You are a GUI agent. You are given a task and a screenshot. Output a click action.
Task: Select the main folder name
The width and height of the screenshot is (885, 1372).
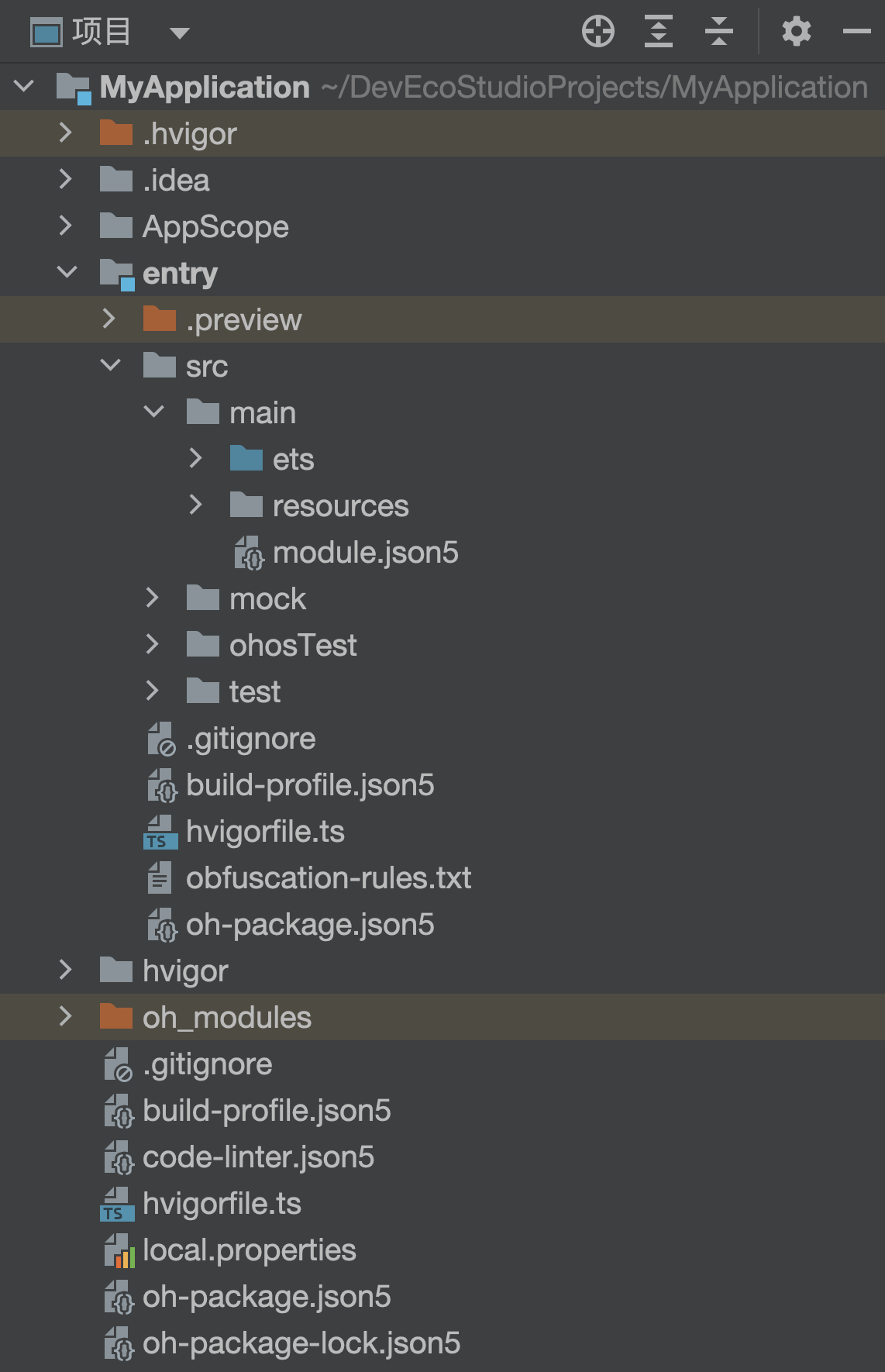tap(263, 412)
